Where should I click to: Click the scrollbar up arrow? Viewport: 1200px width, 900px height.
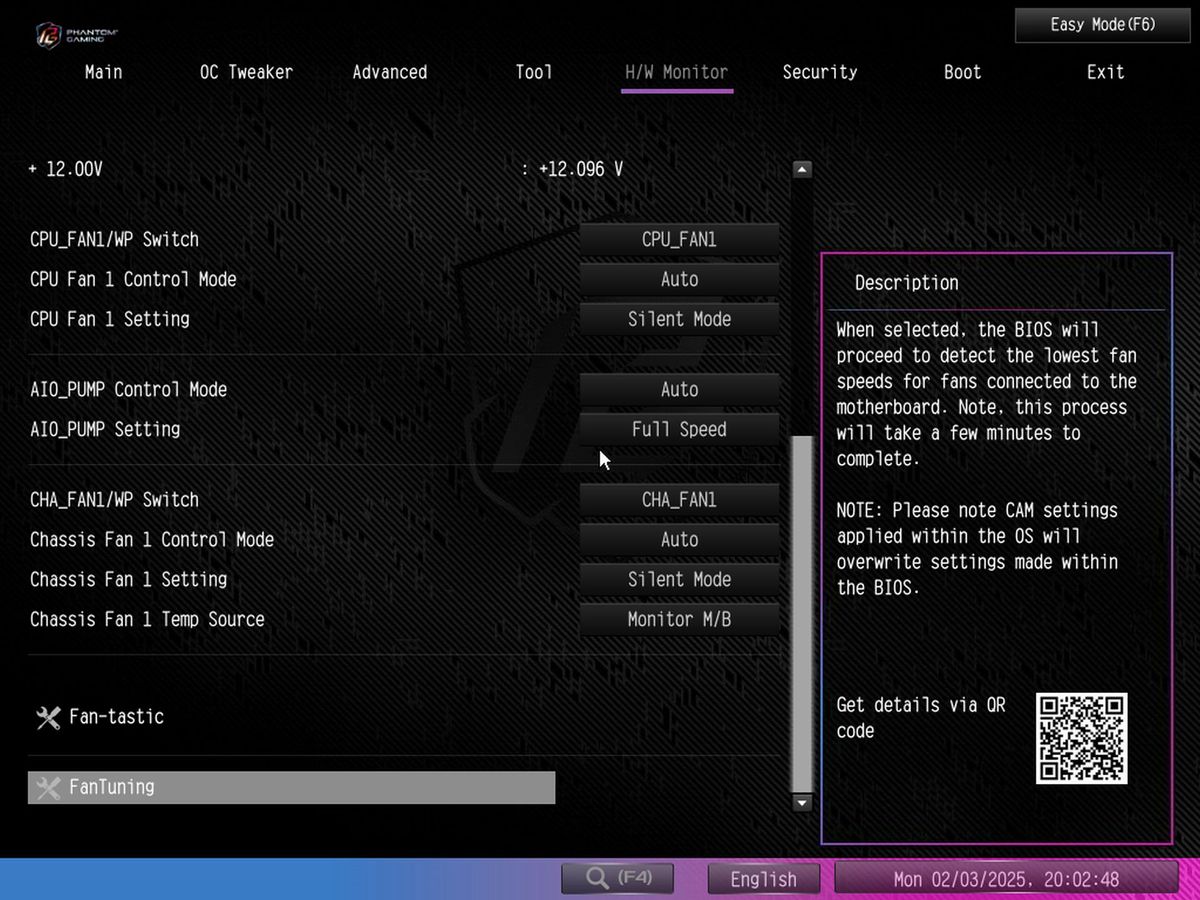(x=802, y=169)
